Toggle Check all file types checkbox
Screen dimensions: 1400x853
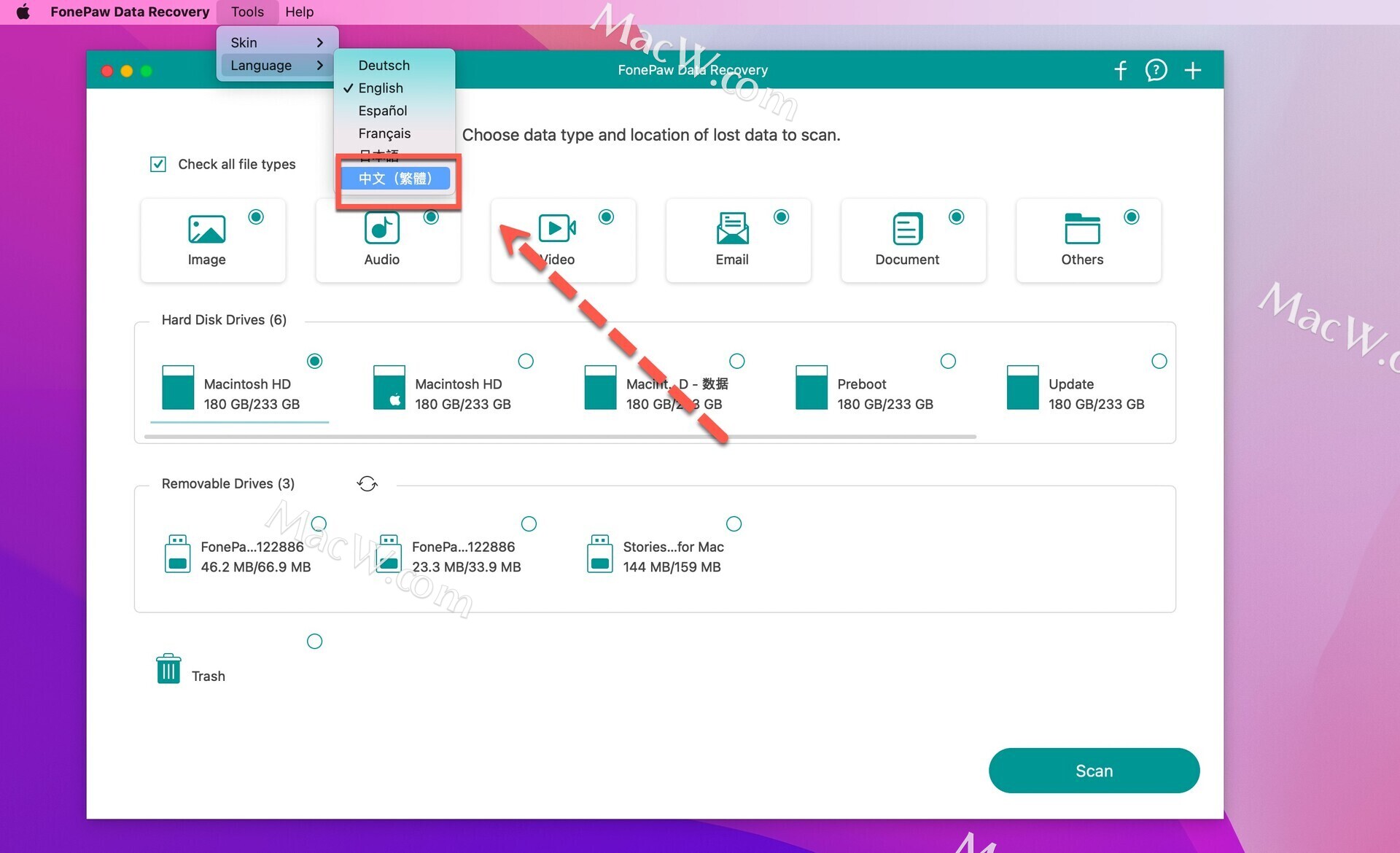coord(157,164)
